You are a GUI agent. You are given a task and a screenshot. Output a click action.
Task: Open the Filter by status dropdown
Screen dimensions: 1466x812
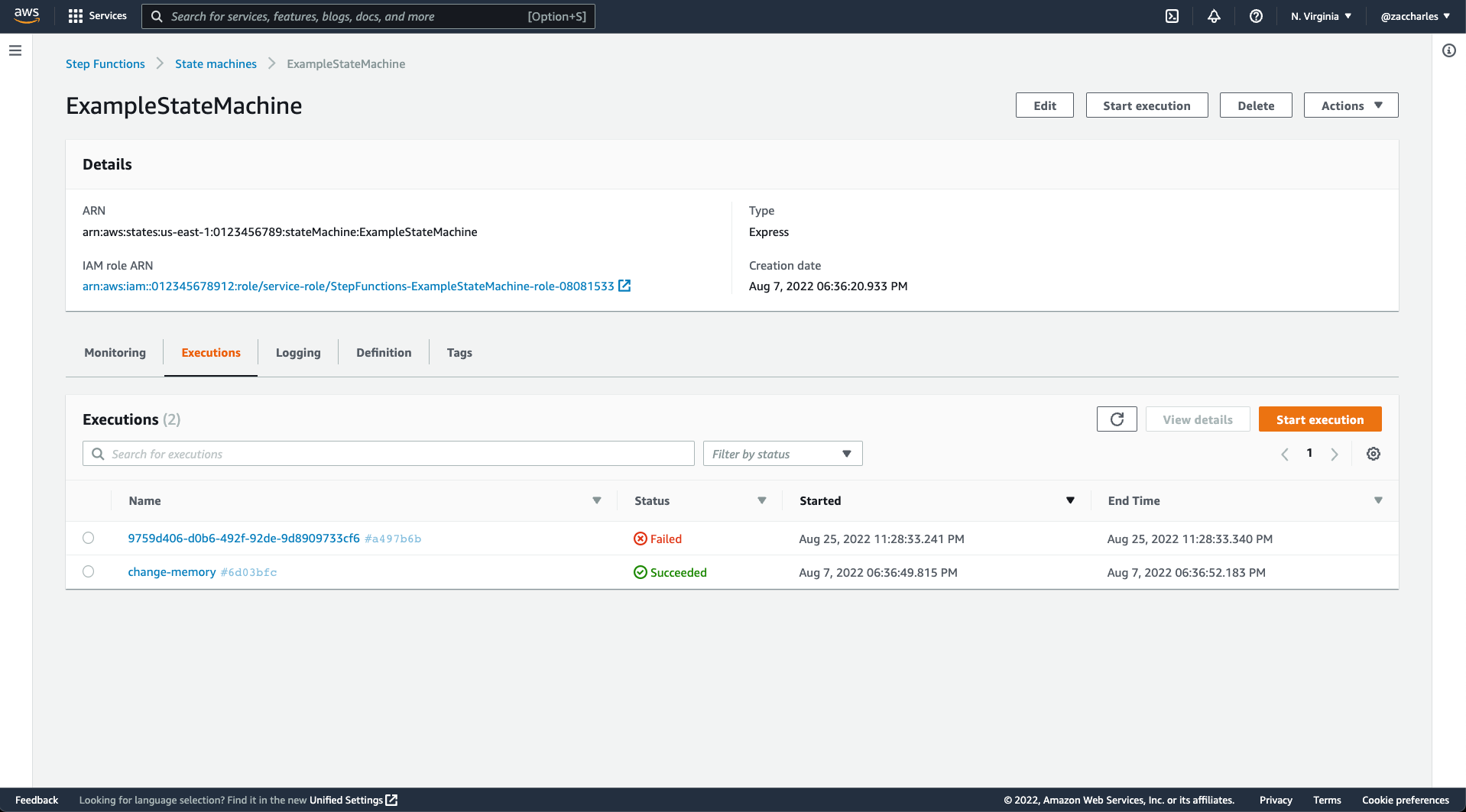pyautogui.click(x=783, y=454)
